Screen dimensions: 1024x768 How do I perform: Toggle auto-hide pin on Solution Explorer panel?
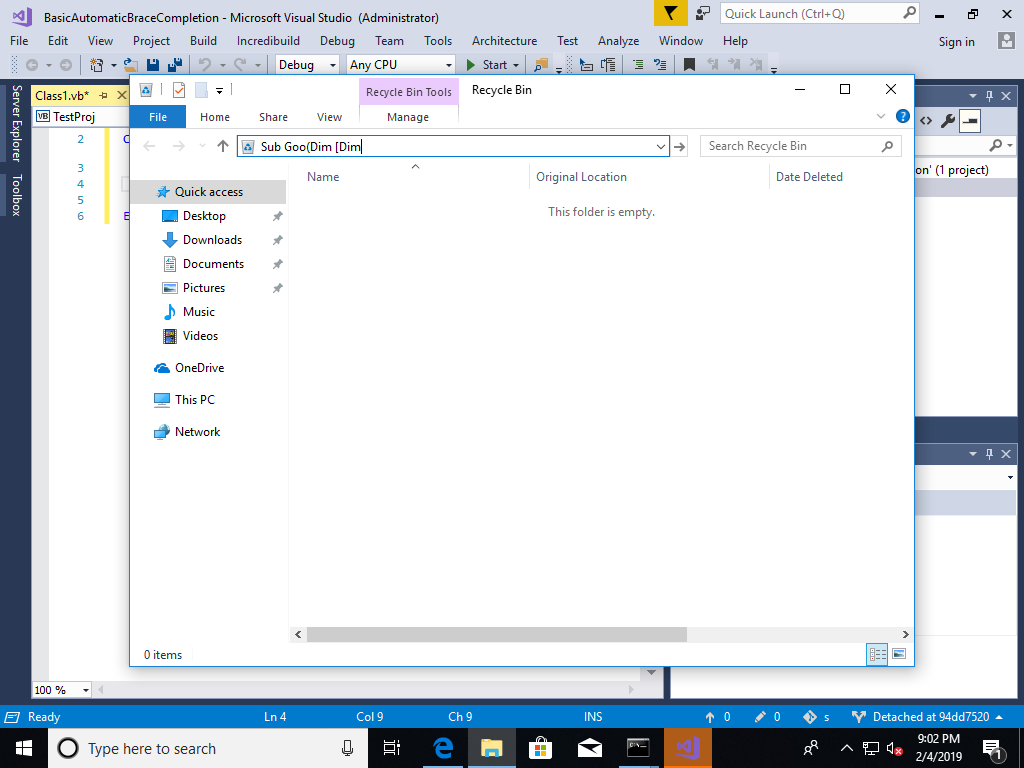coord(989,96)
